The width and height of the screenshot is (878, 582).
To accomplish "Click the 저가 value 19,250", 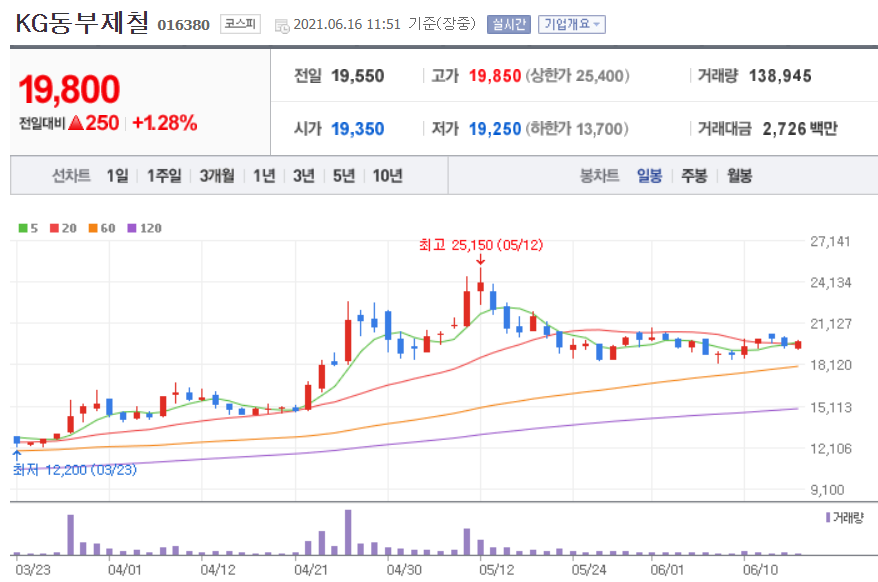I will tap(495, 129).
